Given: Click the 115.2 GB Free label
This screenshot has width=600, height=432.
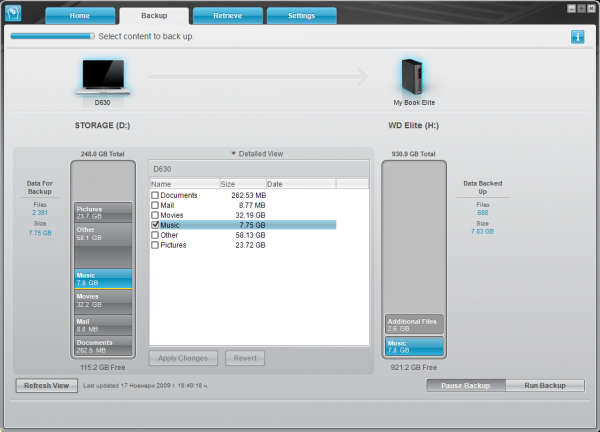Looking at the screenshot, I should click(103, 367).
